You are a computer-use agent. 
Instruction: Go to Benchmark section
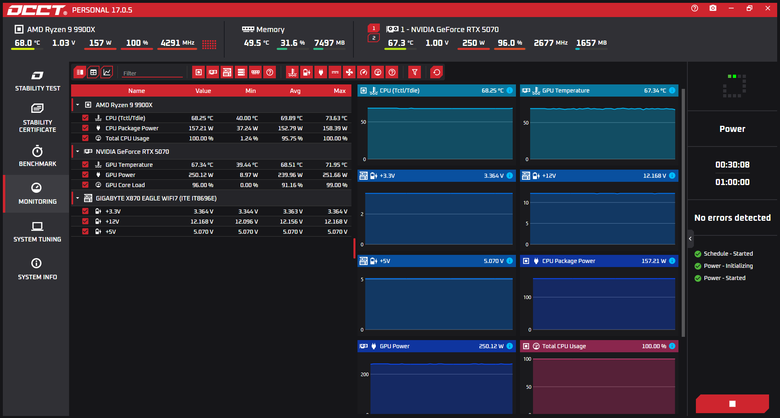[x=37, y=156]
